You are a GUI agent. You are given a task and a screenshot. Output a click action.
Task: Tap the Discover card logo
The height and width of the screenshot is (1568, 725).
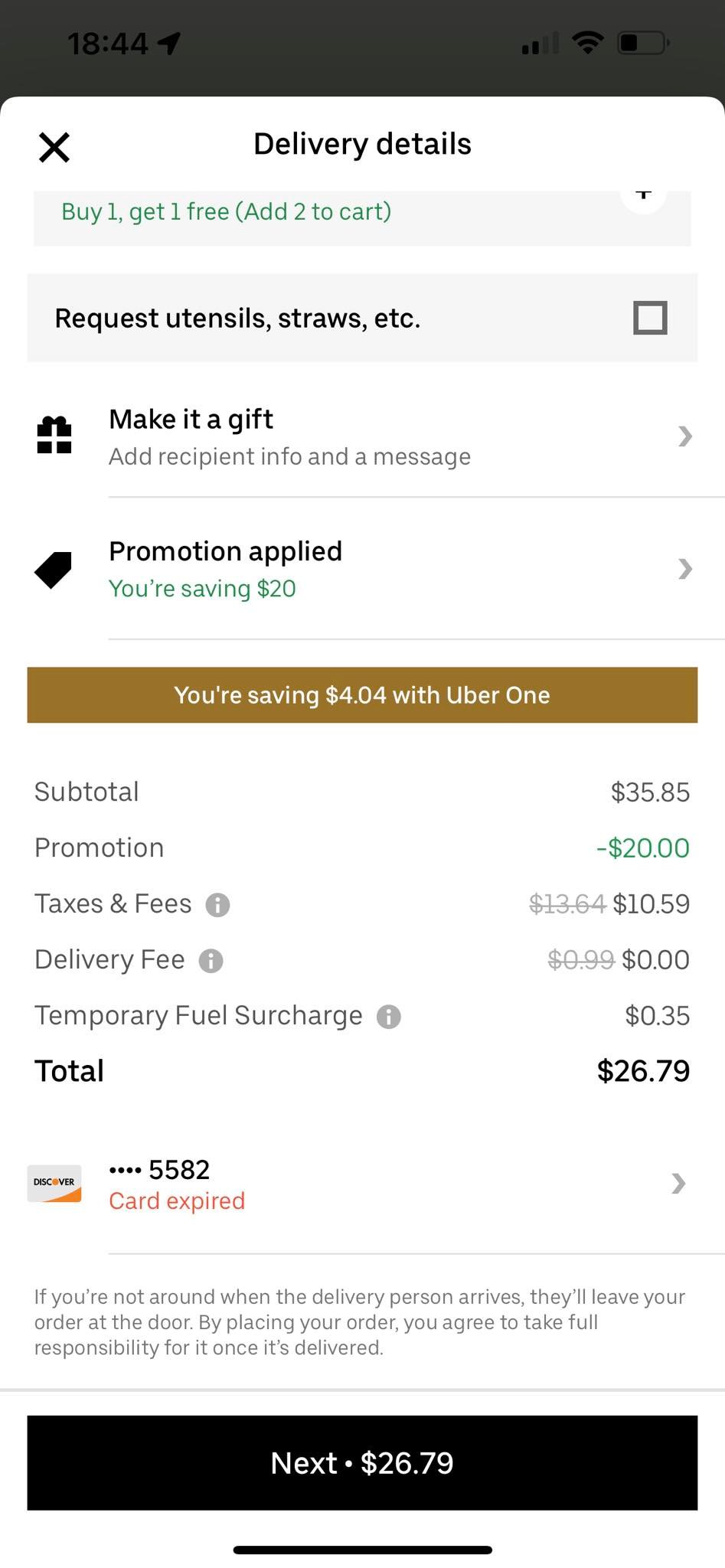pos(54,1184)
